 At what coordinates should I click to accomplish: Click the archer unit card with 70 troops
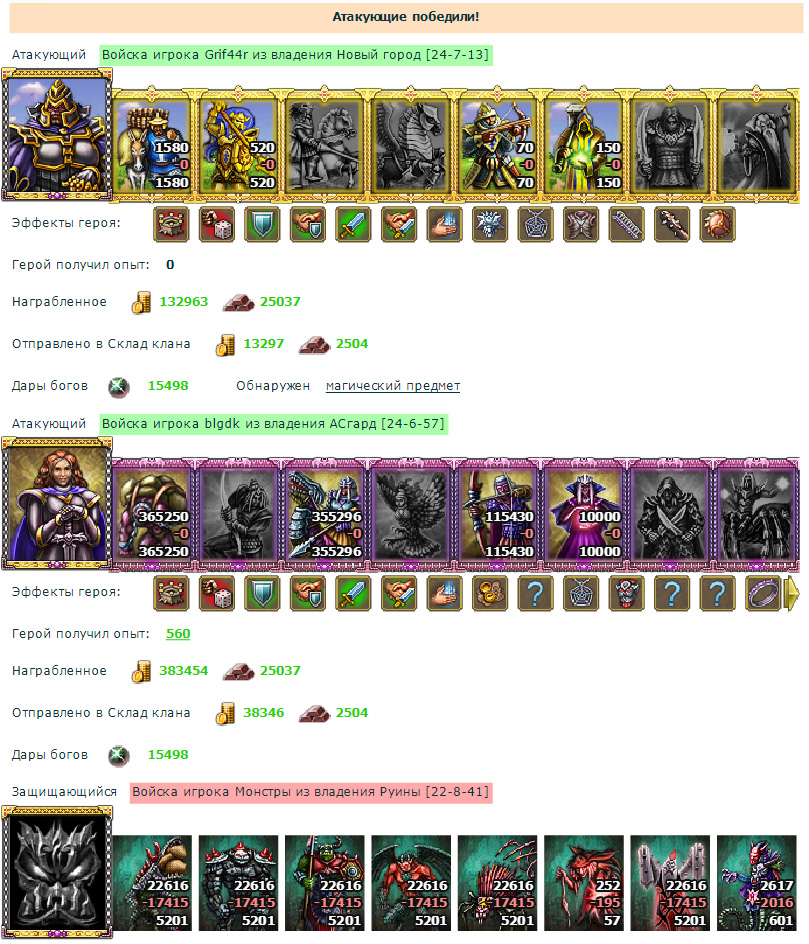tap(497, 145)
